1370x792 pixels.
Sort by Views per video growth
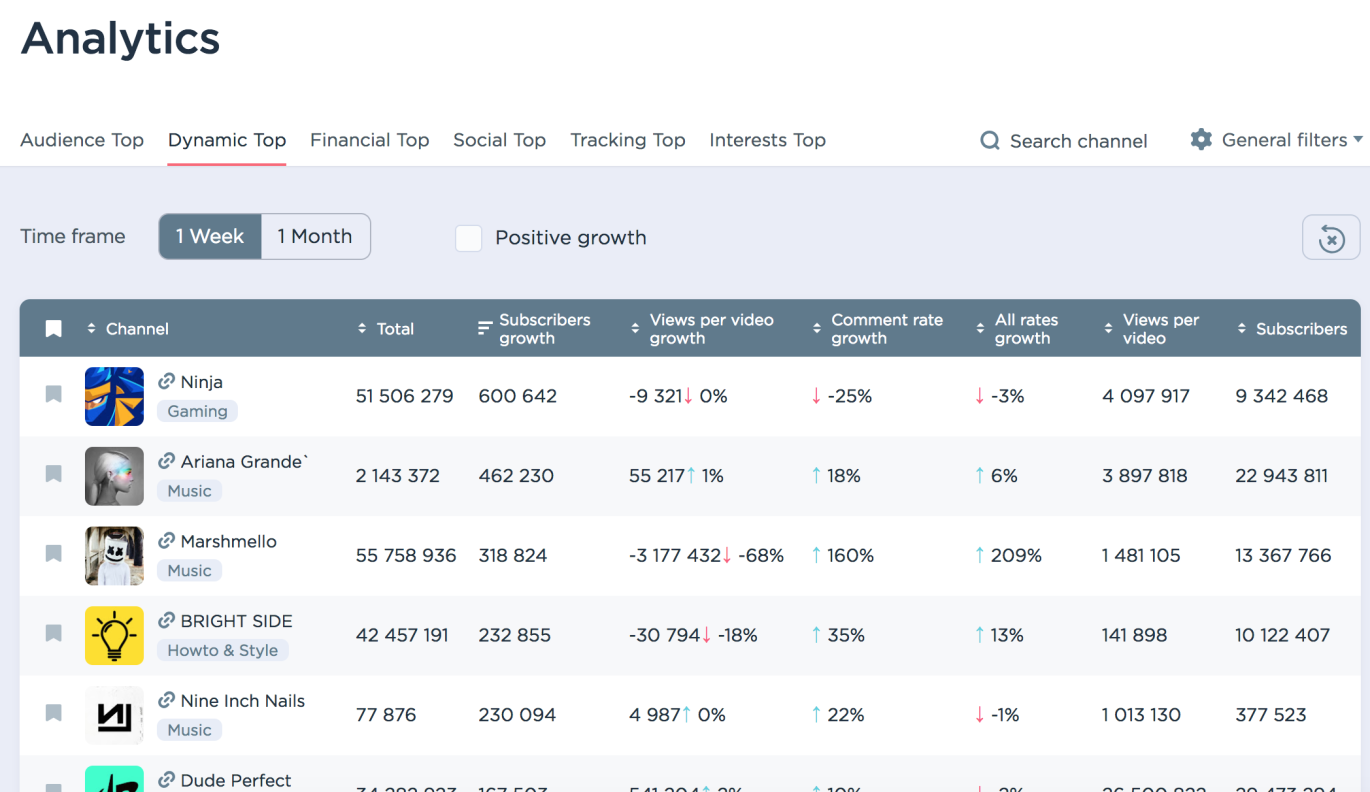[701, 329]
